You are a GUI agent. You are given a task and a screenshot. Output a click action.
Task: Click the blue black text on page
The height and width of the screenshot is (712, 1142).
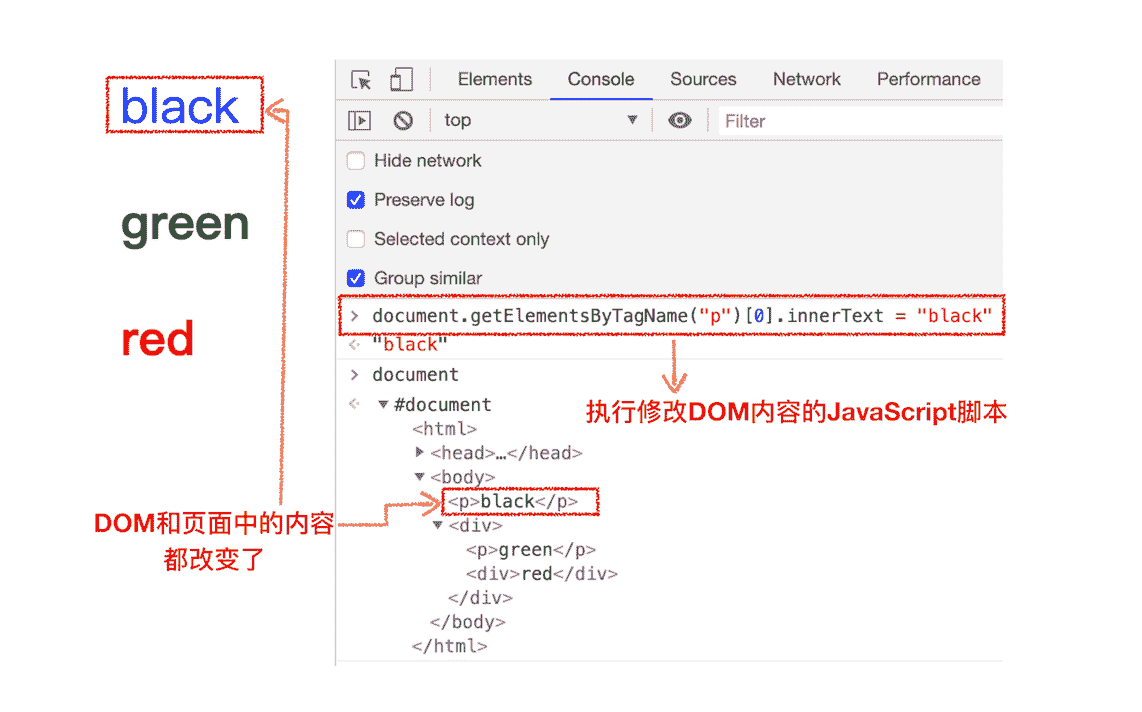(x=179, y=106)
